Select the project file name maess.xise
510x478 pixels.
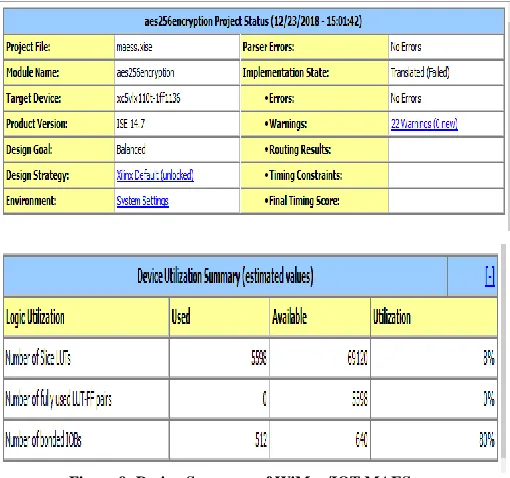coord(134,47)
